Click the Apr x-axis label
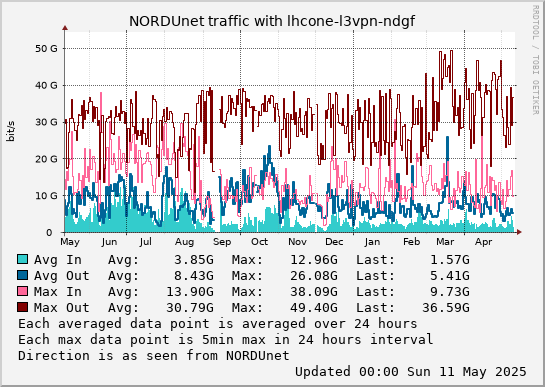The image size is (545, 387). (484, 242)
